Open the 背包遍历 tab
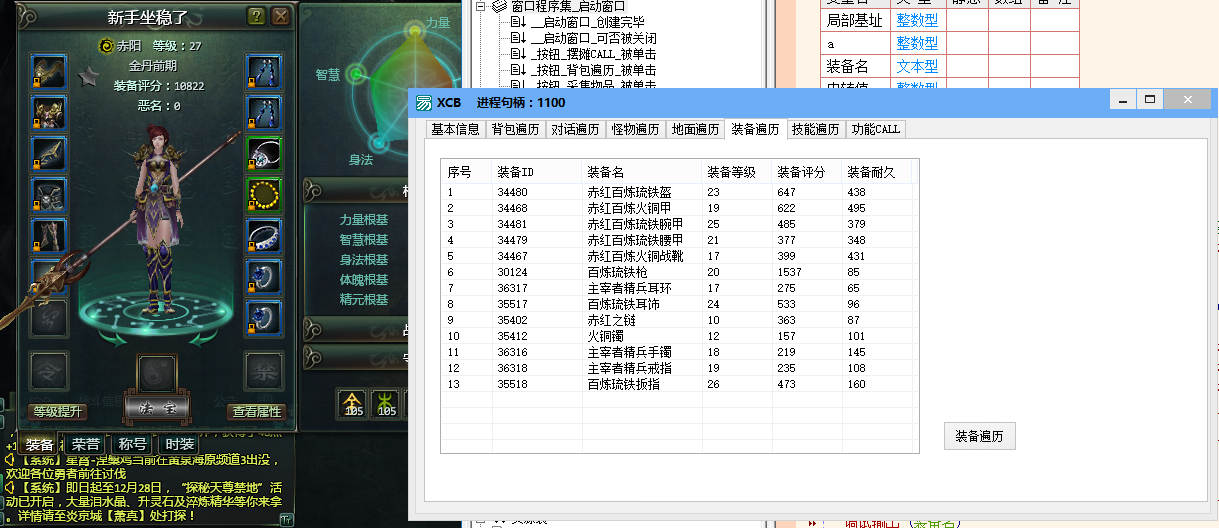 coord(515,129)
